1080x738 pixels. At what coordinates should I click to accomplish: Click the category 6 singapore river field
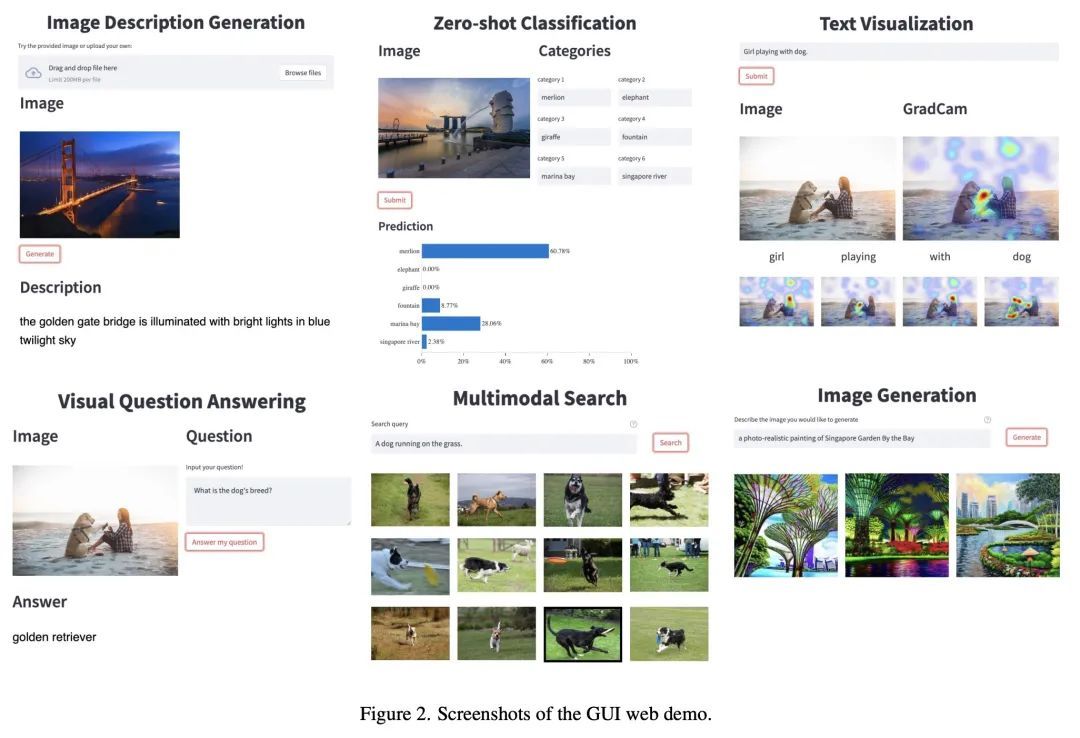tap(654, 176)
